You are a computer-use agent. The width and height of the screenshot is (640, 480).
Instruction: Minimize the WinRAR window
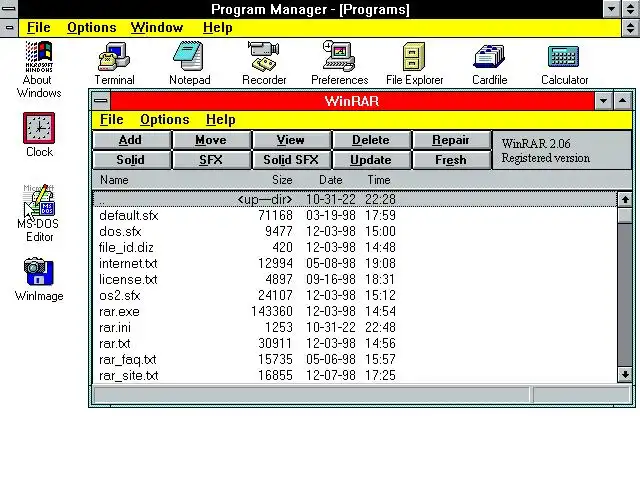pos(603,101)
